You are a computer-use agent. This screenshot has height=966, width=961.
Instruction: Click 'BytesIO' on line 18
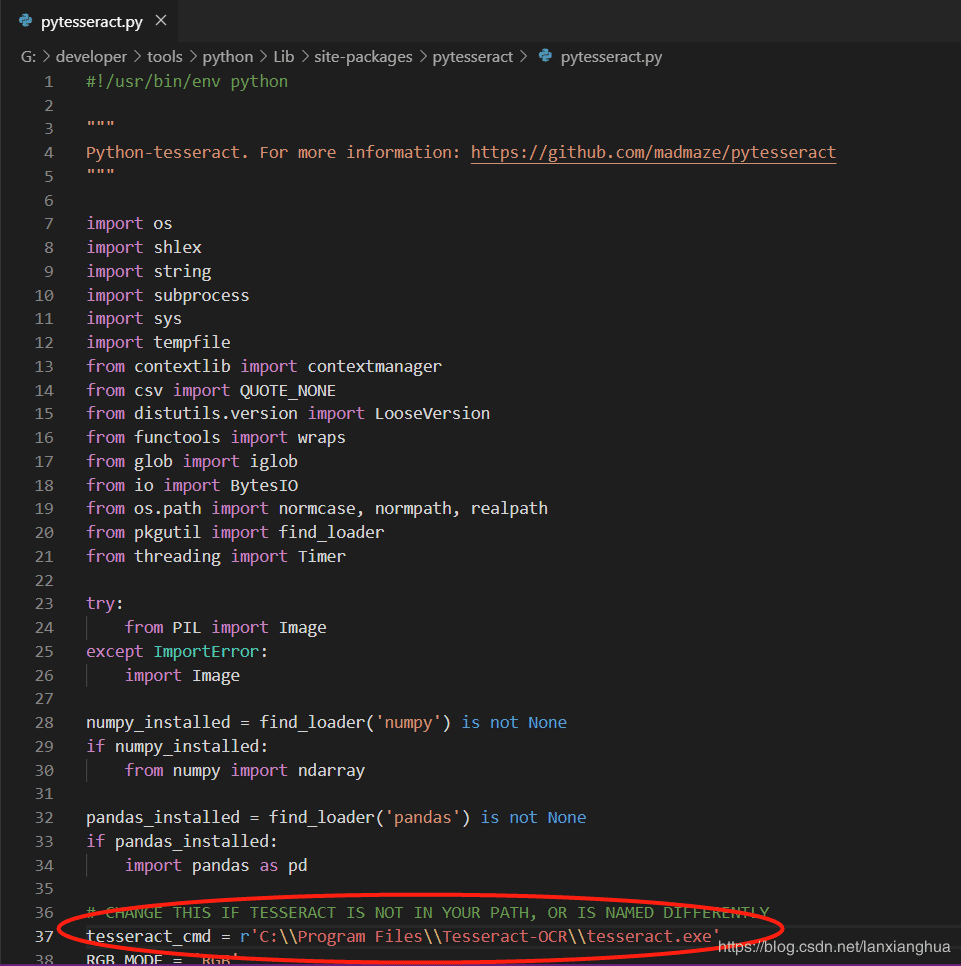point(264,485)
